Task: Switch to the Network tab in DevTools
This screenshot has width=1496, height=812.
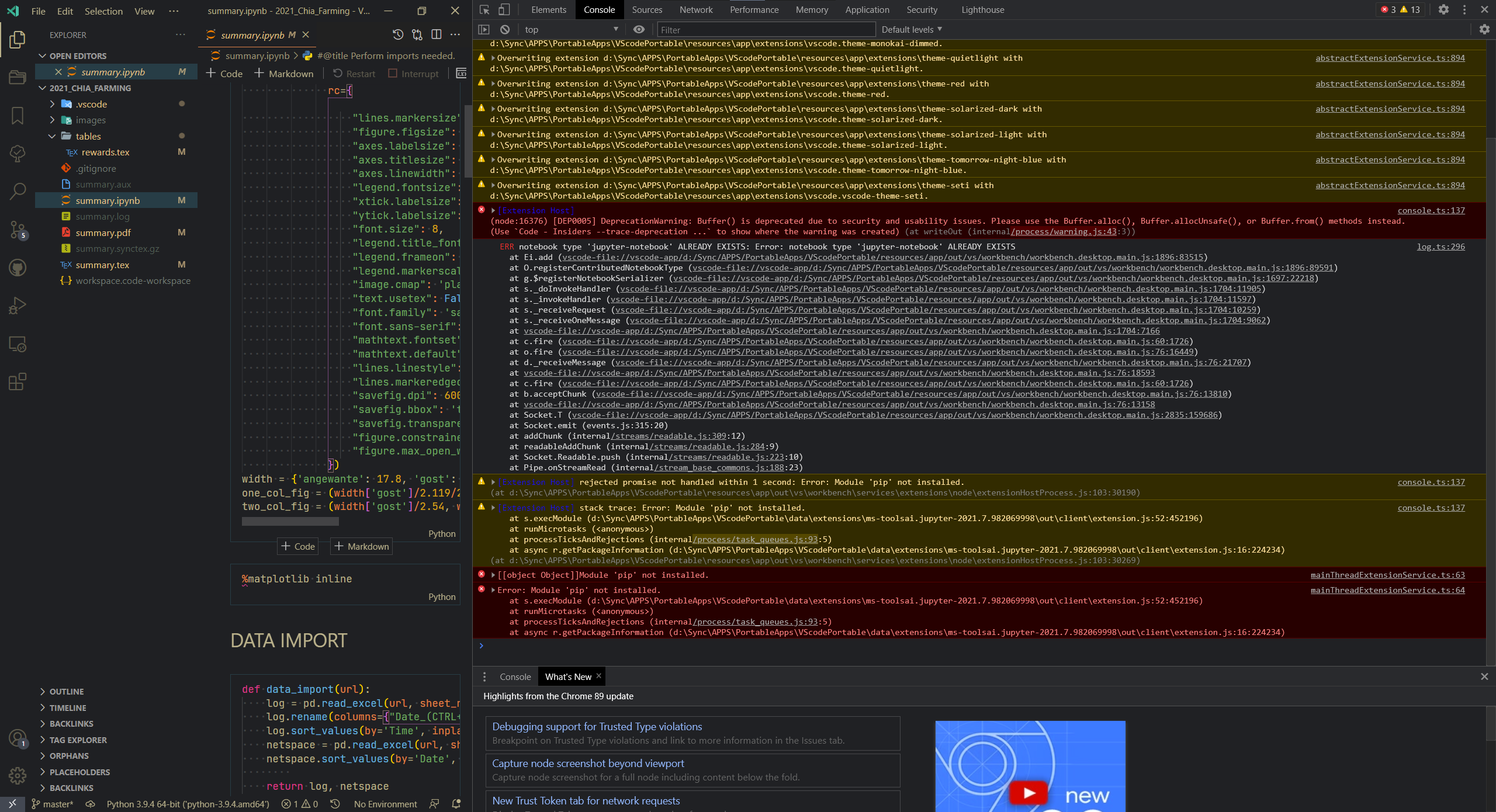Action: coord(695,9)
